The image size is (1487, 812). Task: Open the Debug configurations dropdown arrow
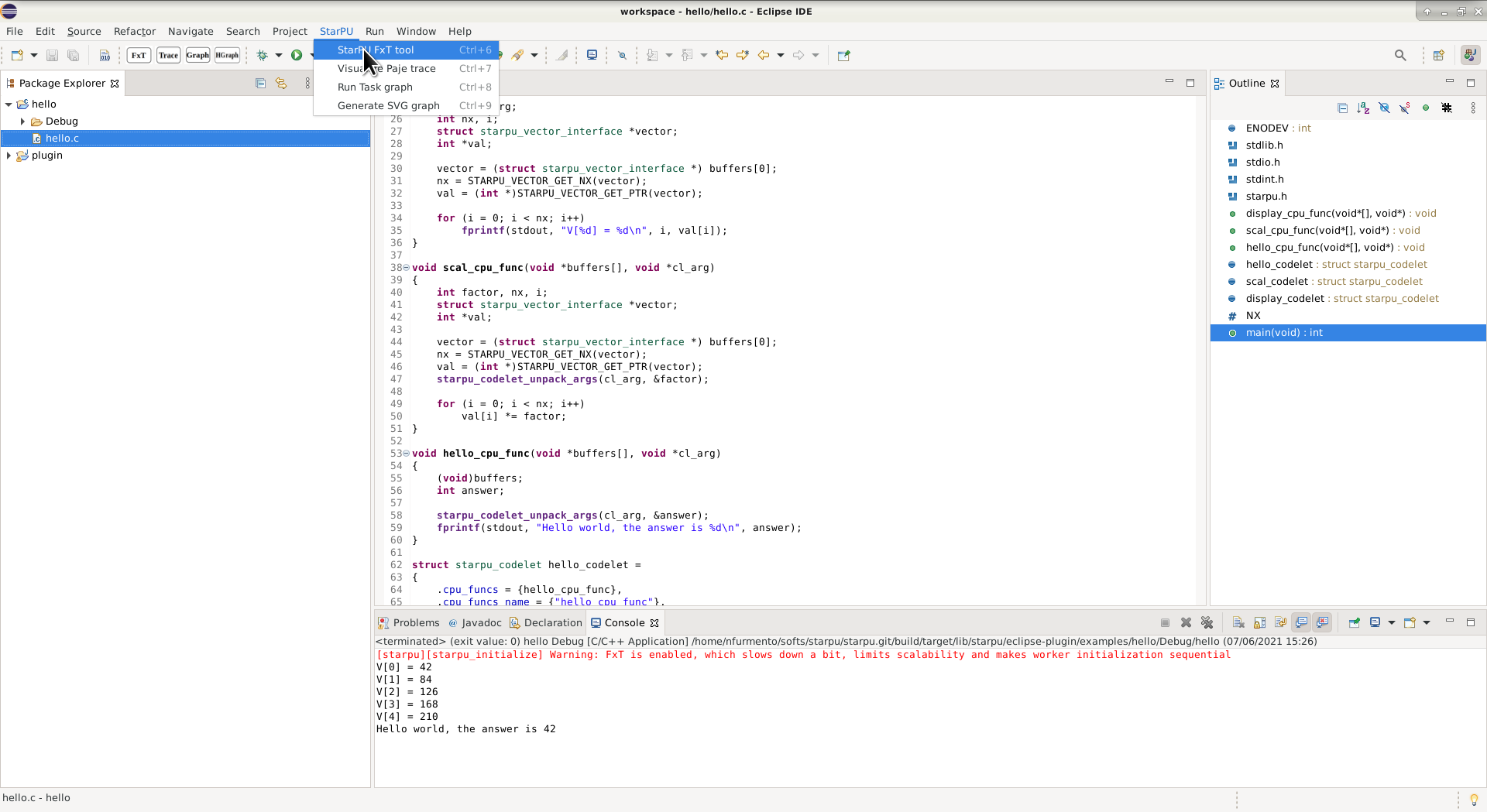279,55
